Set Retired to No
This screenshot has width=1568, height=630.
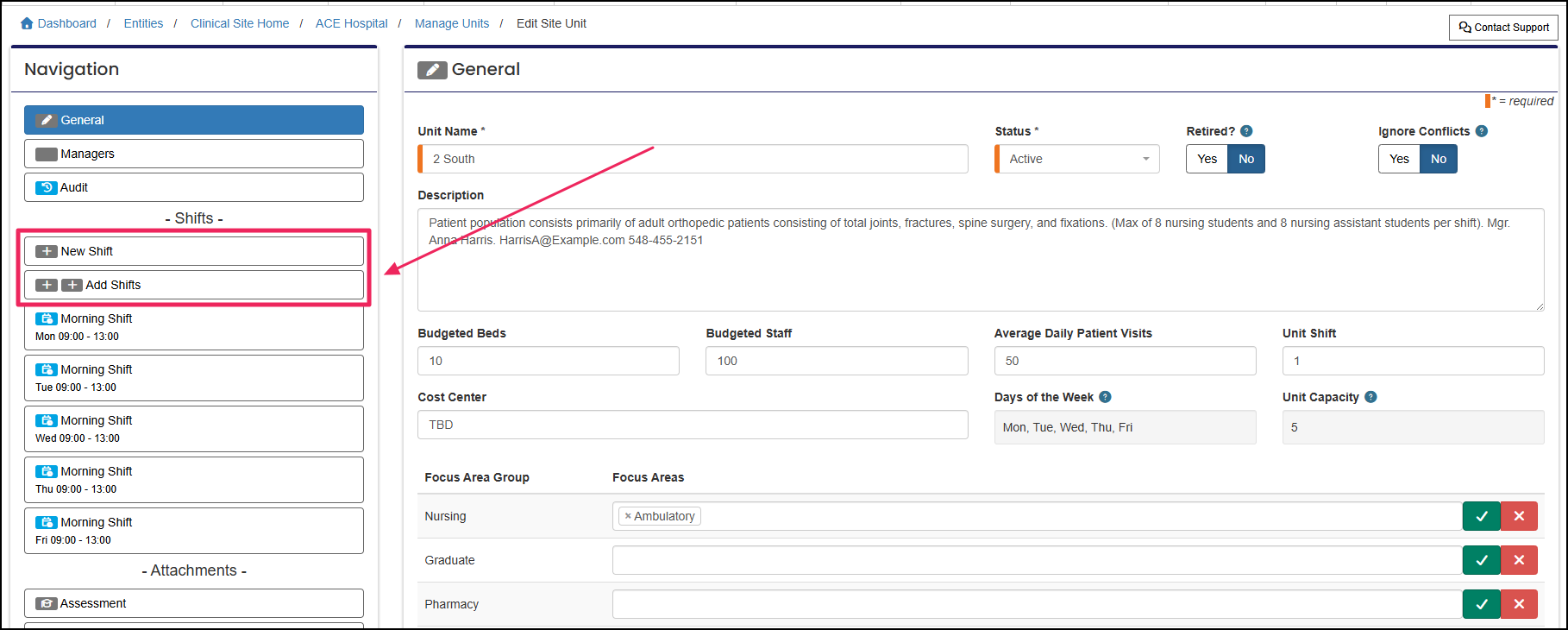pos(1246,159)
